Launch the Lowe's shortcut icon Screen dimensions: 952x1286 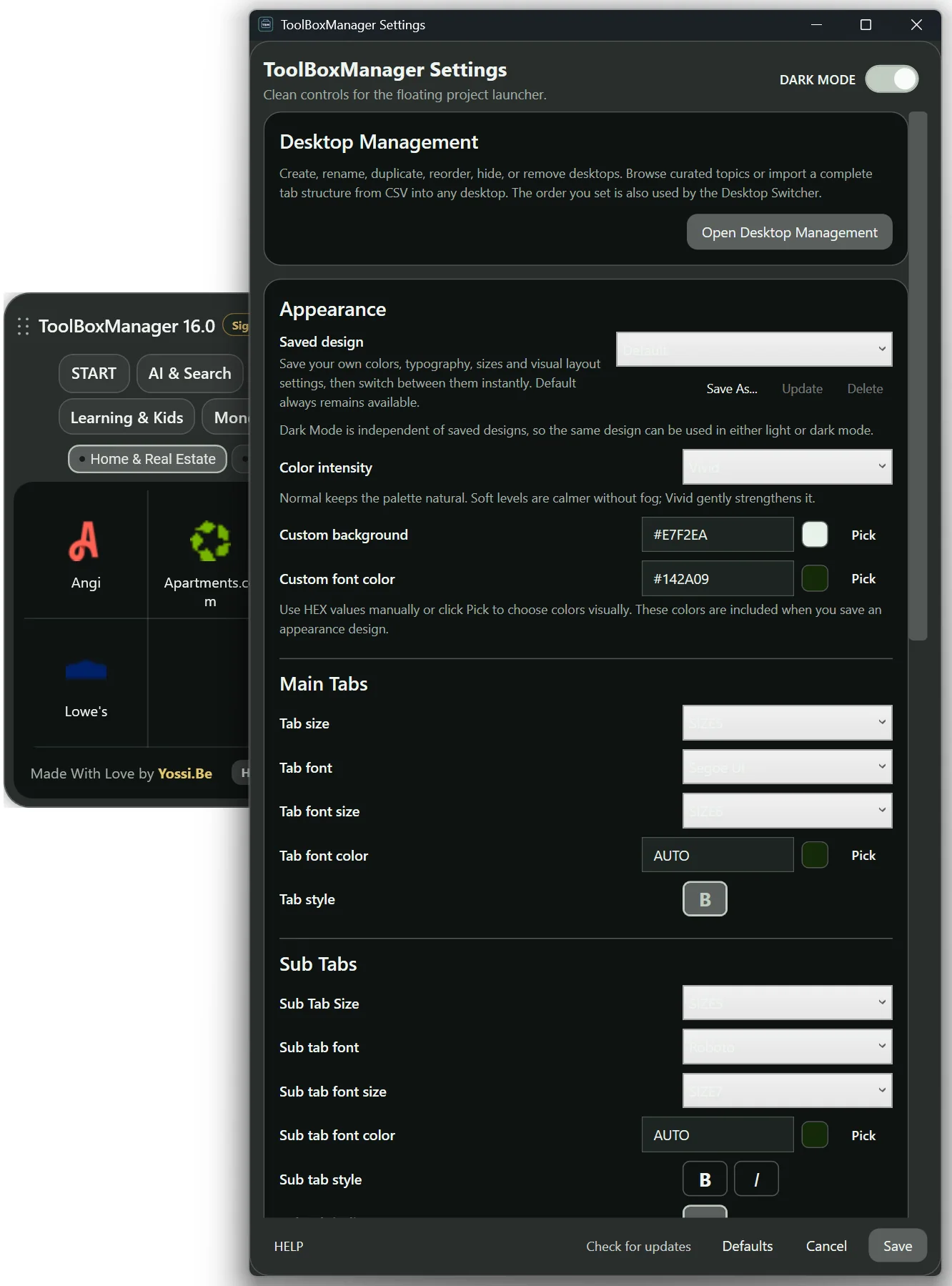tap(86, 670)
